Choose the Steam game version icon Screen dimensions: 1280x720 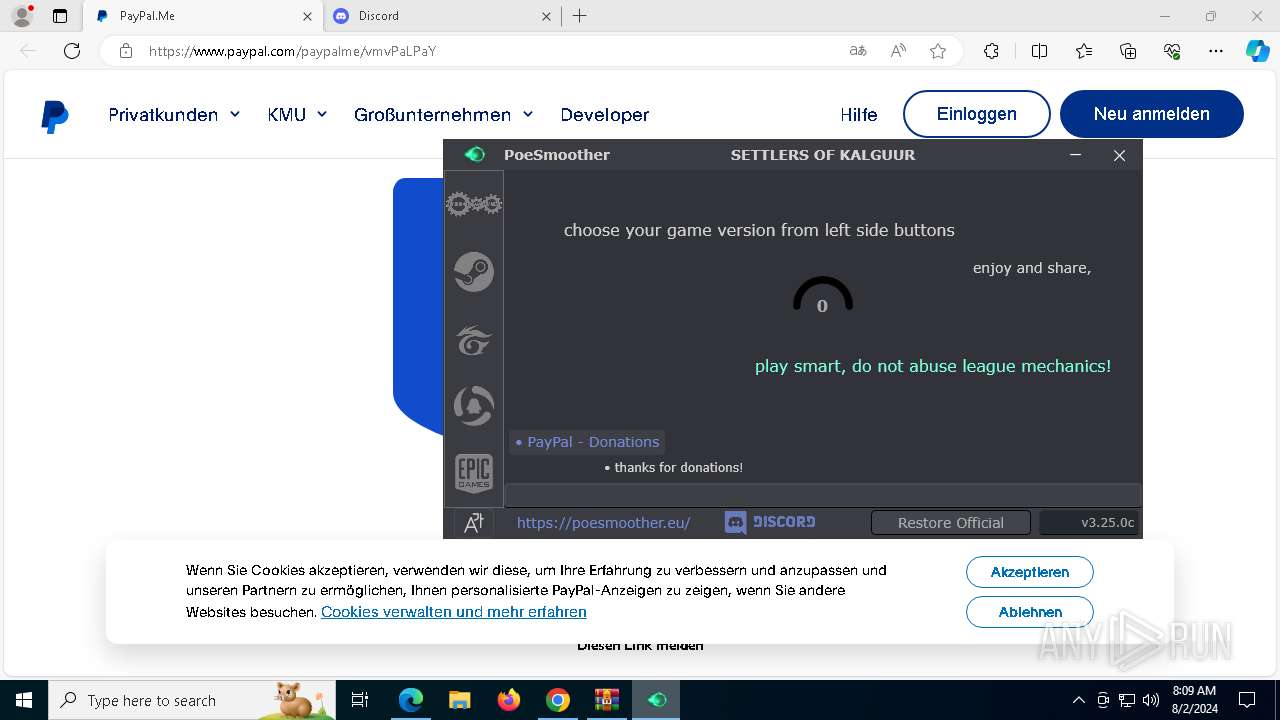[474, 272]
